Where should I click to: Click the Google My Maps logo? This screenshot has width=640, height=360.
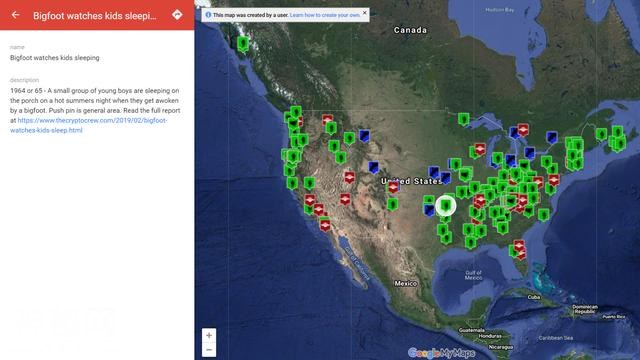coord(441,353)
